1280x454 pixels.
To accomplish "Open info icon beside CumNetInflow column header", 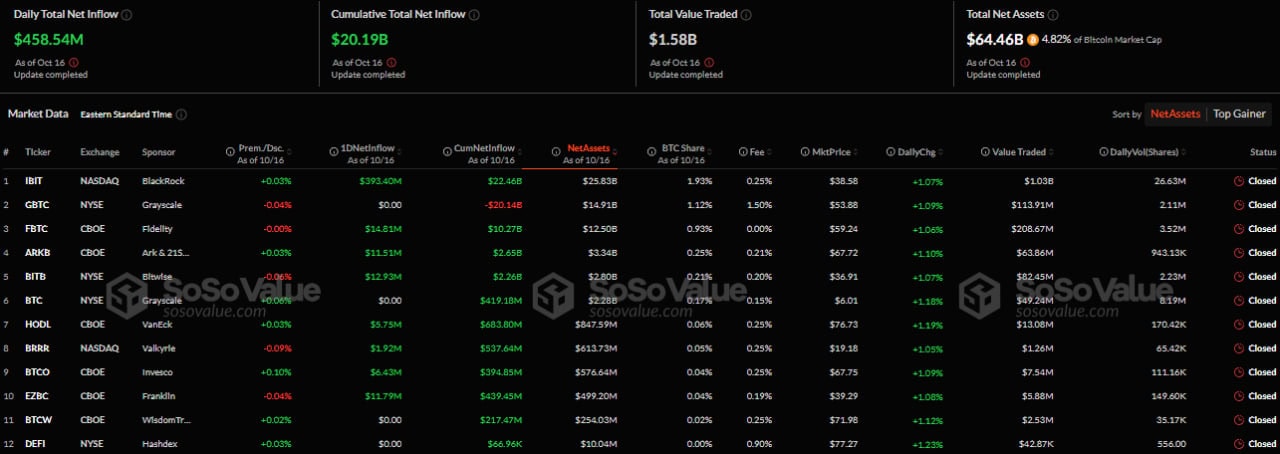I will click(447, 152).
